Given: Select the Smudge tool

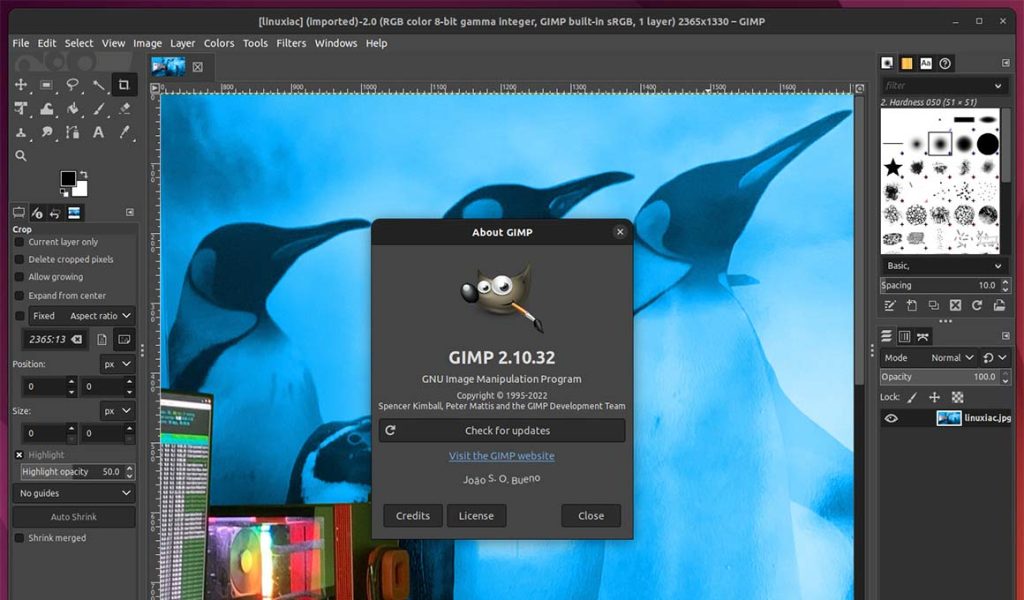Looking at the screenshot, I should pyautogui.click(x=46, y=133).
